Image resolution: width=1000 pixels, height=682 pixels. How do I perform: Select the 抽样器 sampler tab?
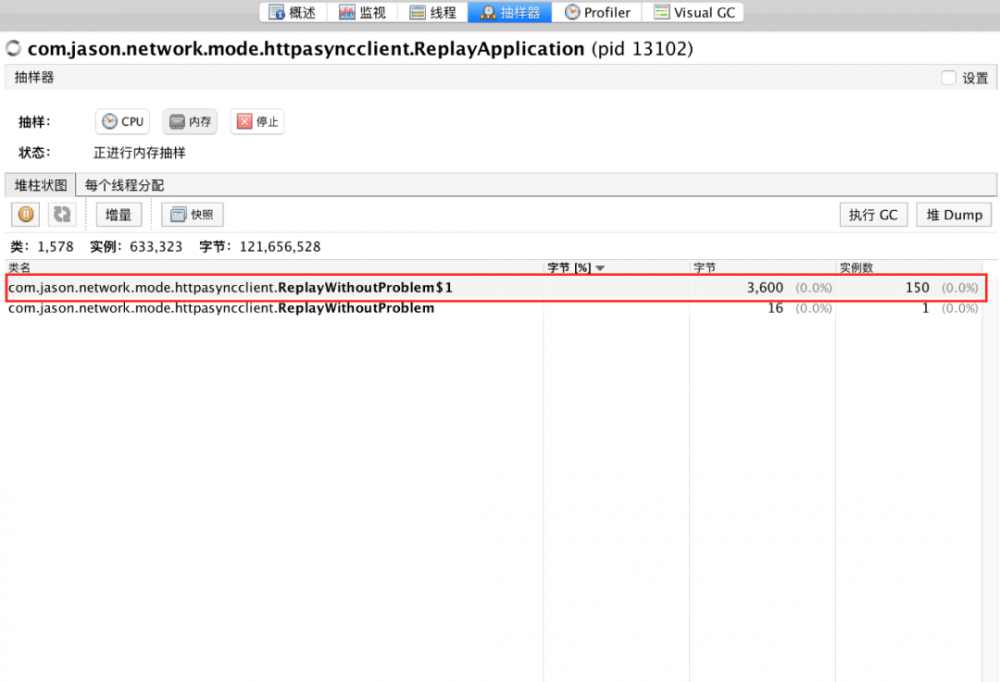click(510, 13)
